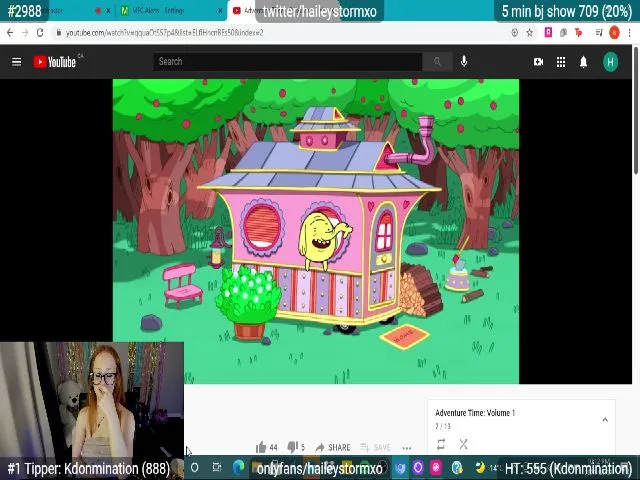The height and width of the screenshot is (480, 640).
Task: Open the orange Chrome profile avatar
Action: click(x=614, y=32)
